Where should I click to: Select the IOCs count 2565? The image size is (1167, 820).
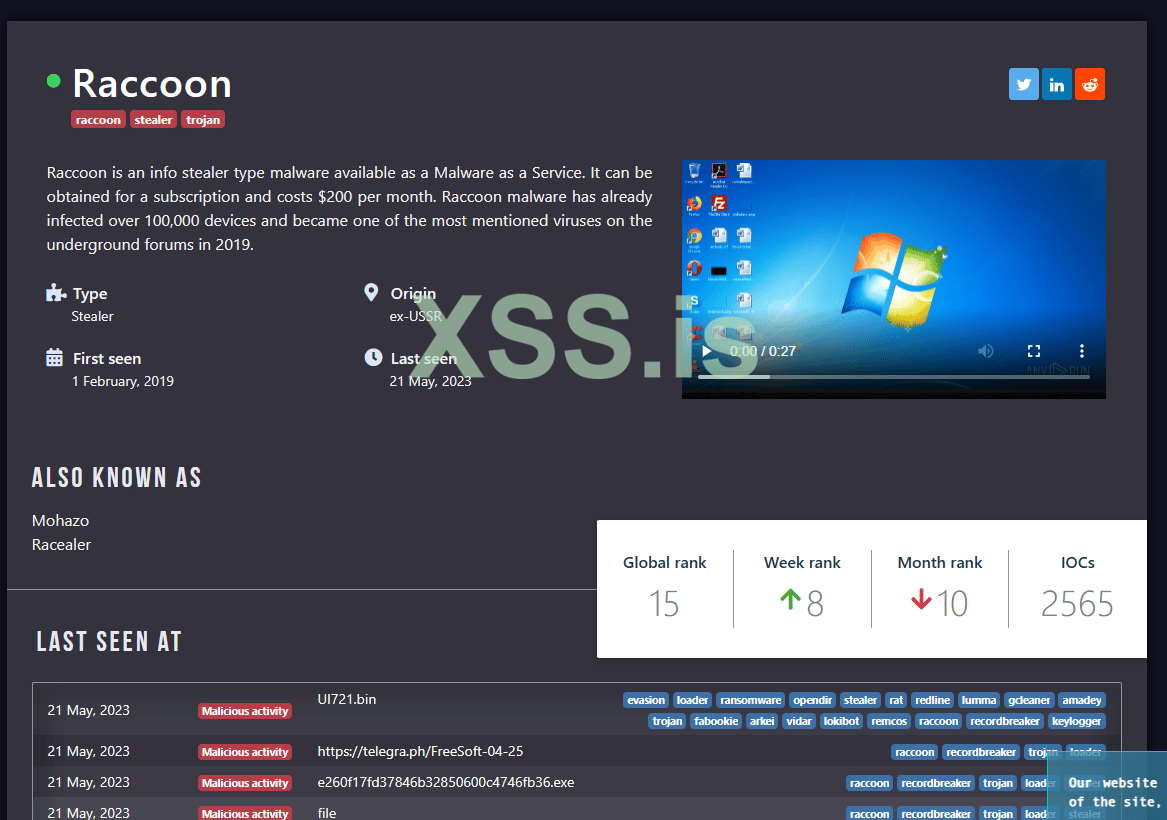pyautogui.click(x=1077, y=603)
